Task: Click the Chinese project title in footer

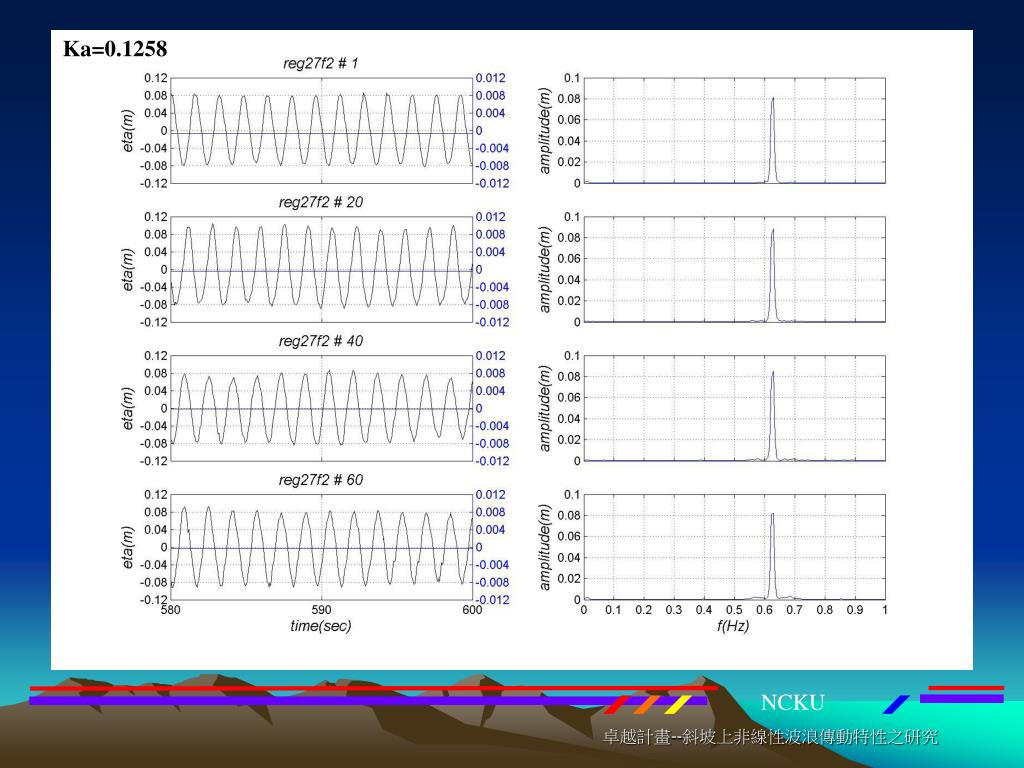Action: click(771, 737)
